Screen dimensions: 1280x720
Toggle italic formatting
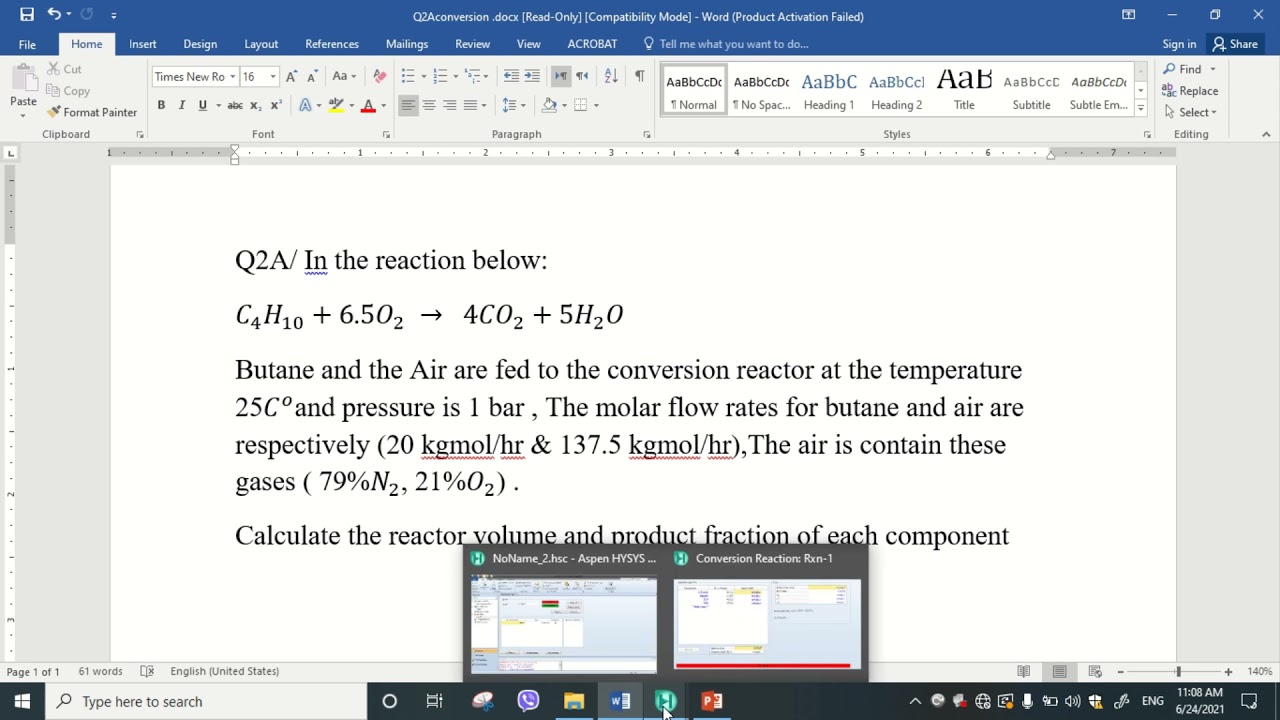(182, 105)
